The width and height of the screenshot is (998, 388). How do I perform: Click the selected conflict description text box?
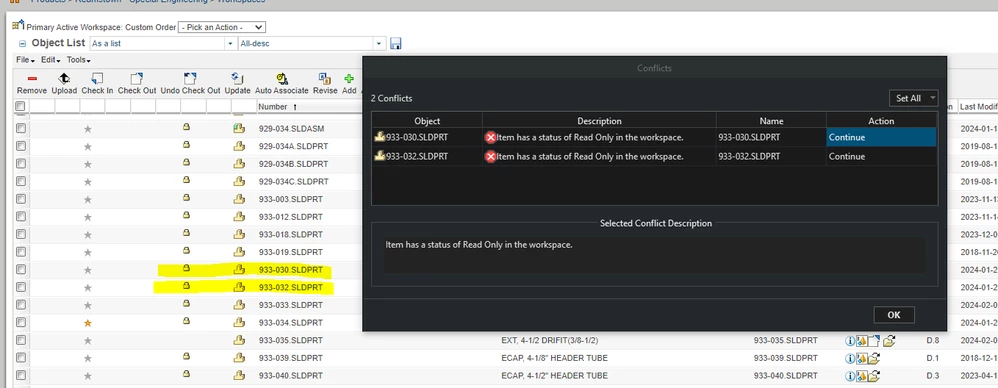point(654,255)
